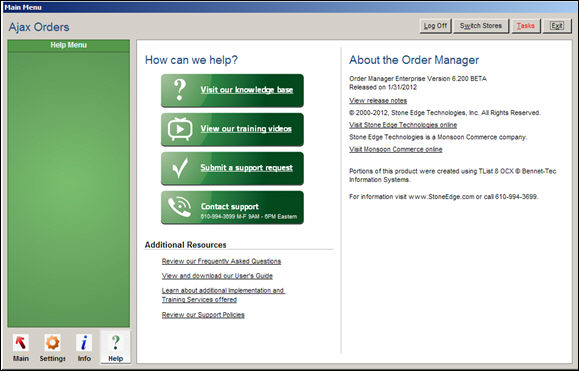Image resolution: width=579 pixels, height=371 pixels.
Task: Click the Main Menu window title bar
Action: (290, 7)
